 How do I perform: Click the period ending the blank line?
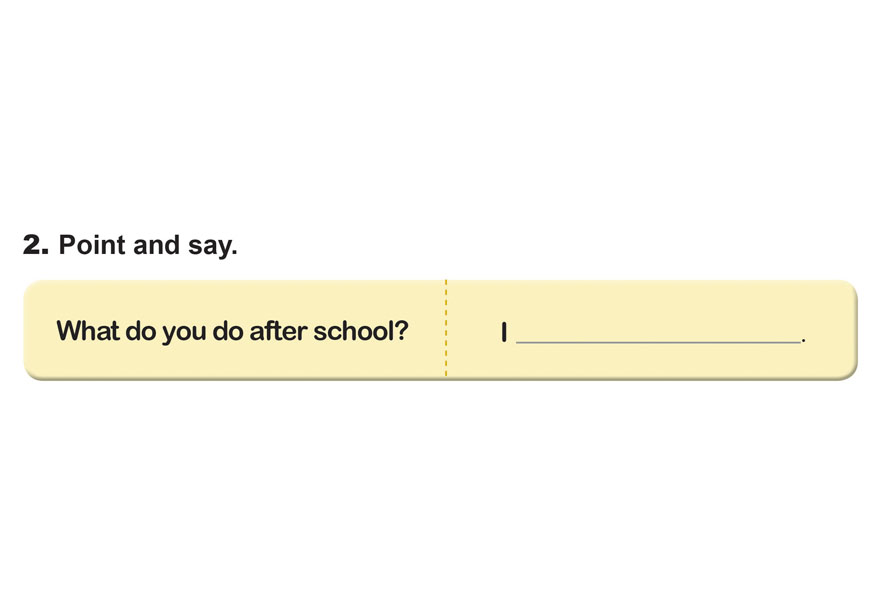click(804, 341)
